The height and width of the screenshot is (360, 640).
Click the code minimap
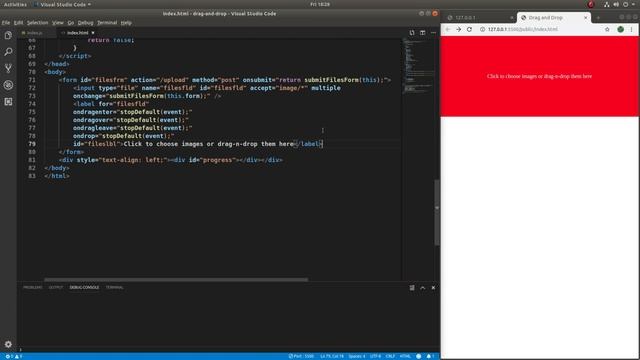coord(418,65)
